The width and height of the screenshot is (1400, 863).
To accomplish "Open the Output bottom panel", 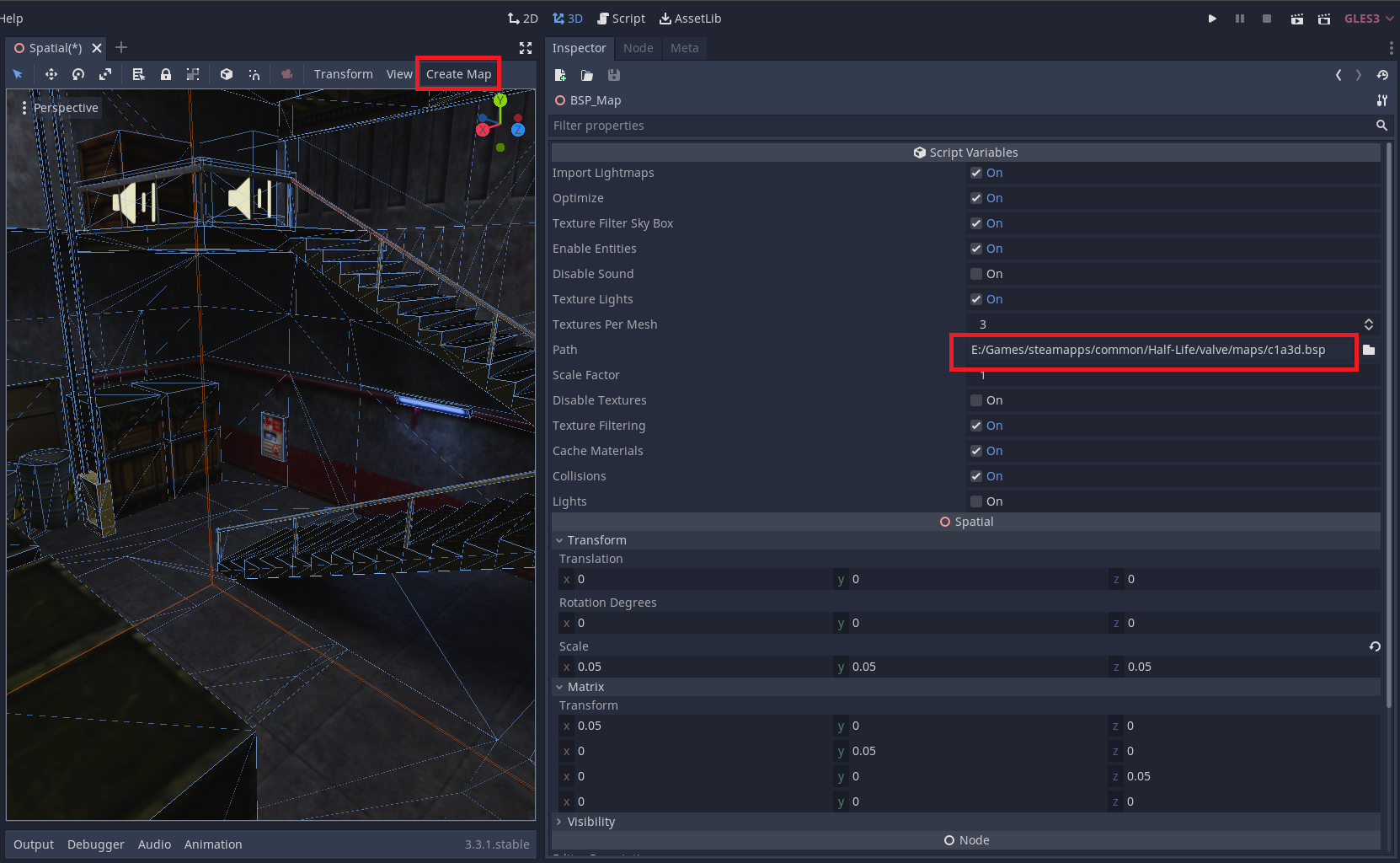I will point(34,844).
